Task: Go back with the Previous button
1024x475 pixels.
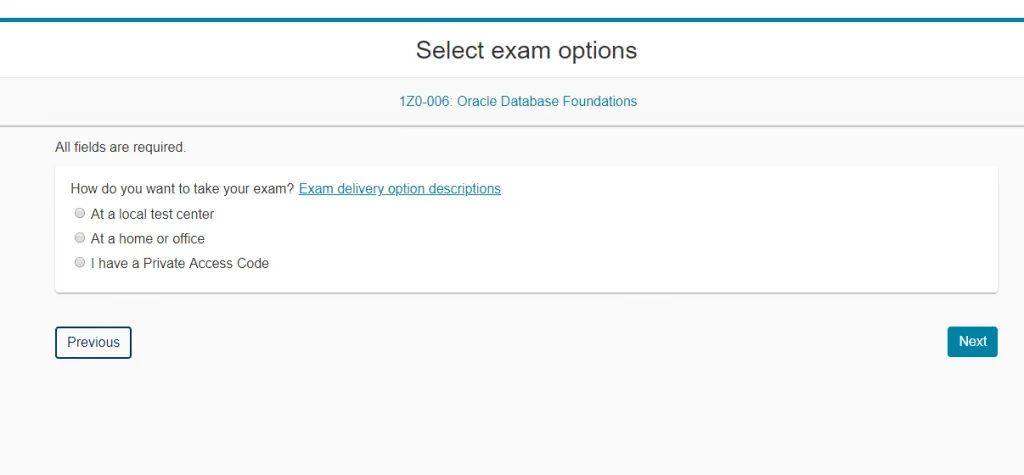Action: pos(93,342)
